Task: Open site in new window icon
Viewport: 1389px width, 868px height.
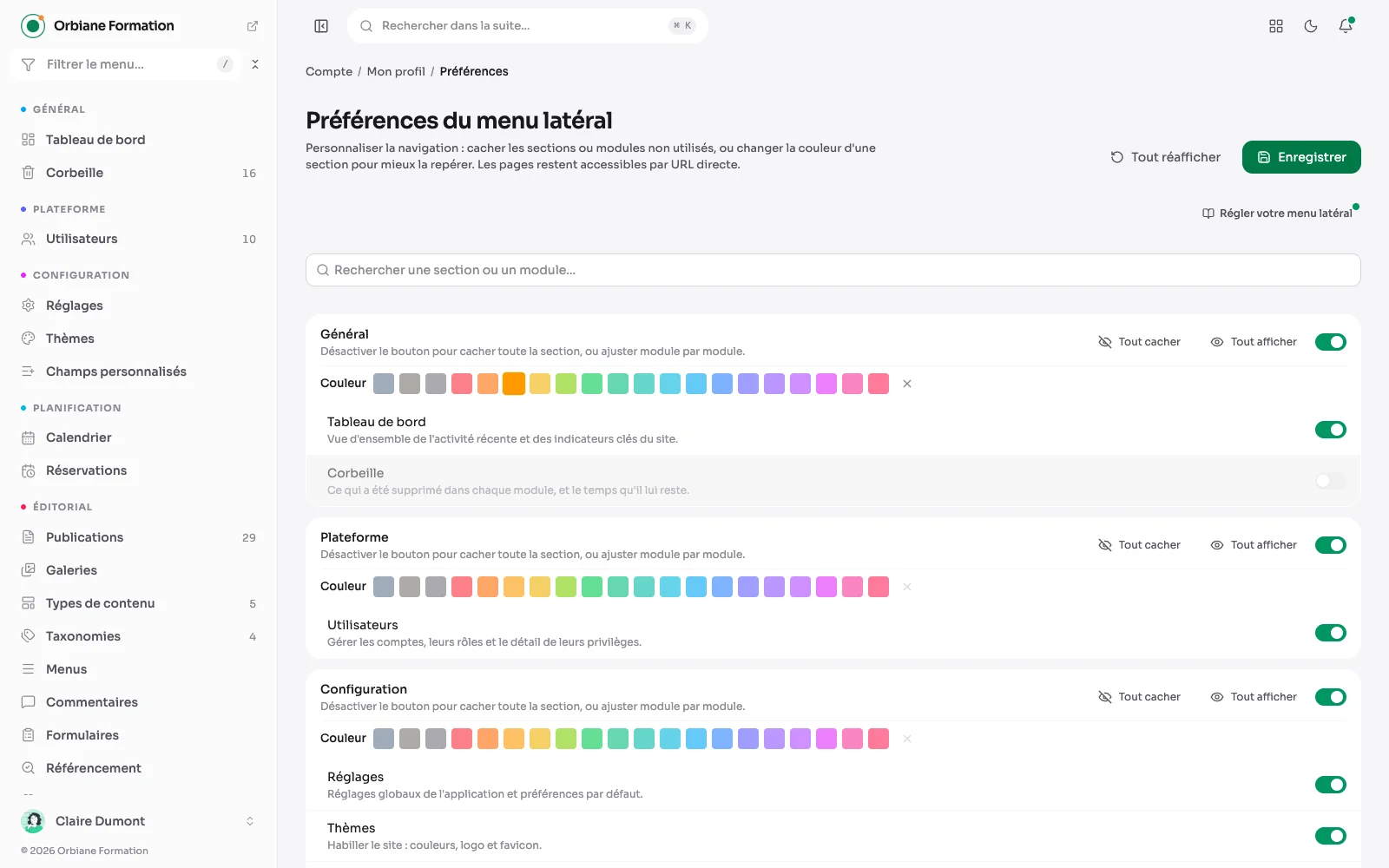Action: point(253,26)
